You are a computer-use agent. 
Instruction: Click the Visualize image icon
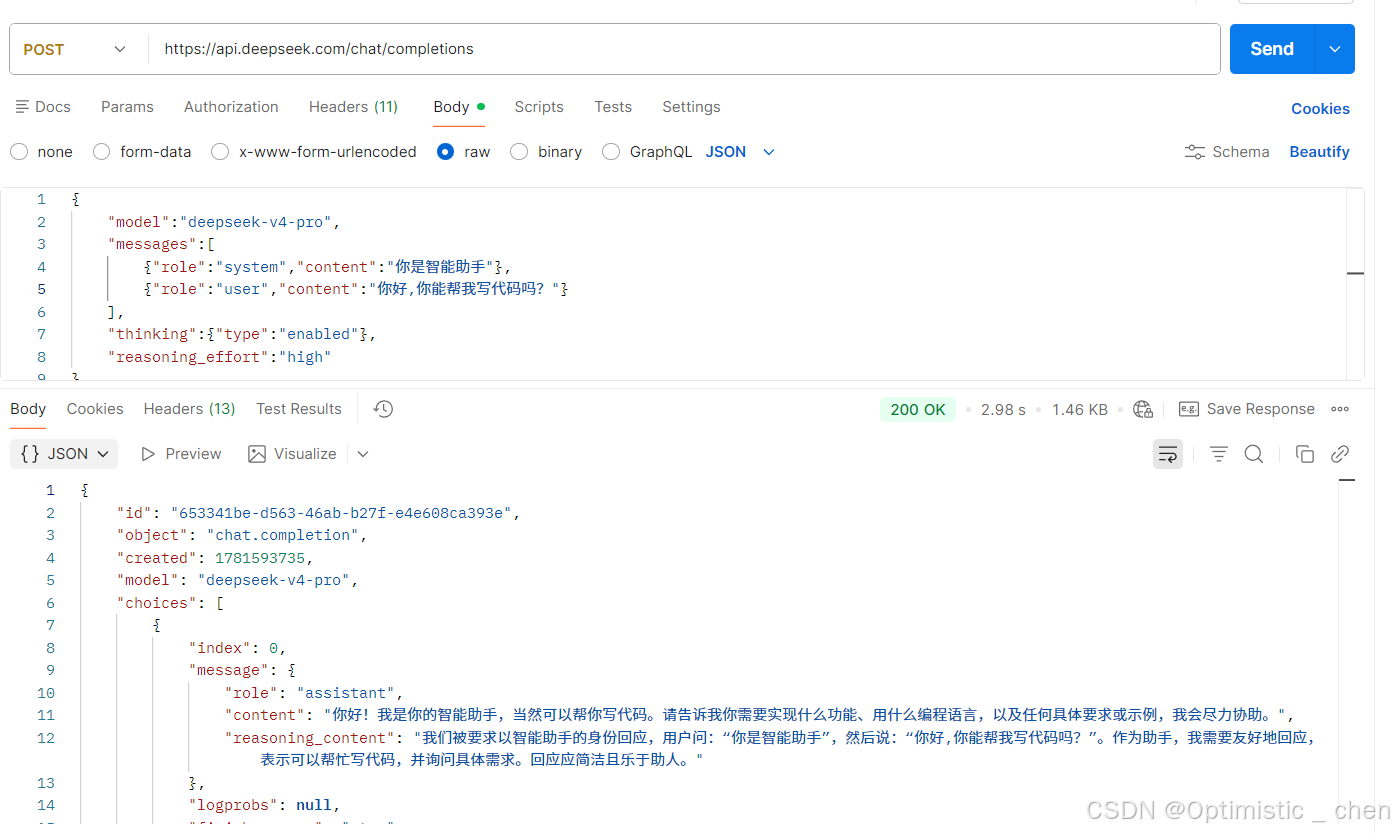click(257, 454)
